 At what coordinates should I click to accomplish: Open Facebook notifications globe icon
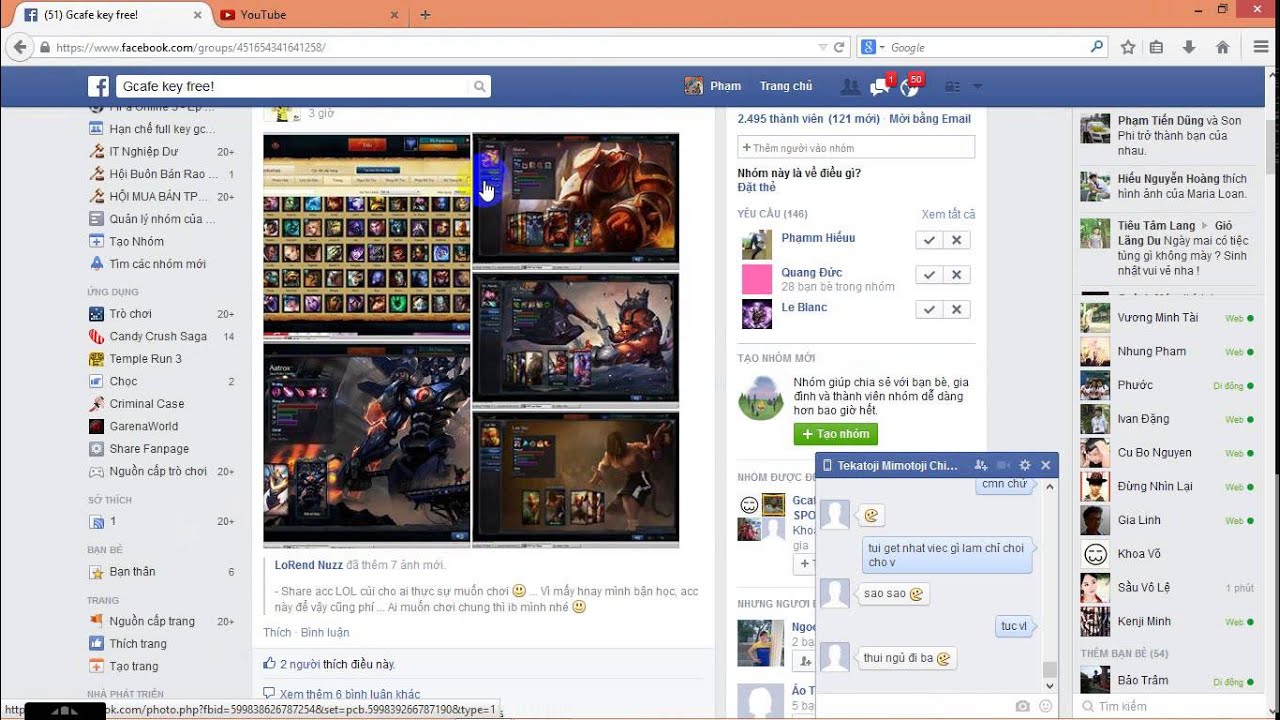pyautogui.click(x=910, y=86)
